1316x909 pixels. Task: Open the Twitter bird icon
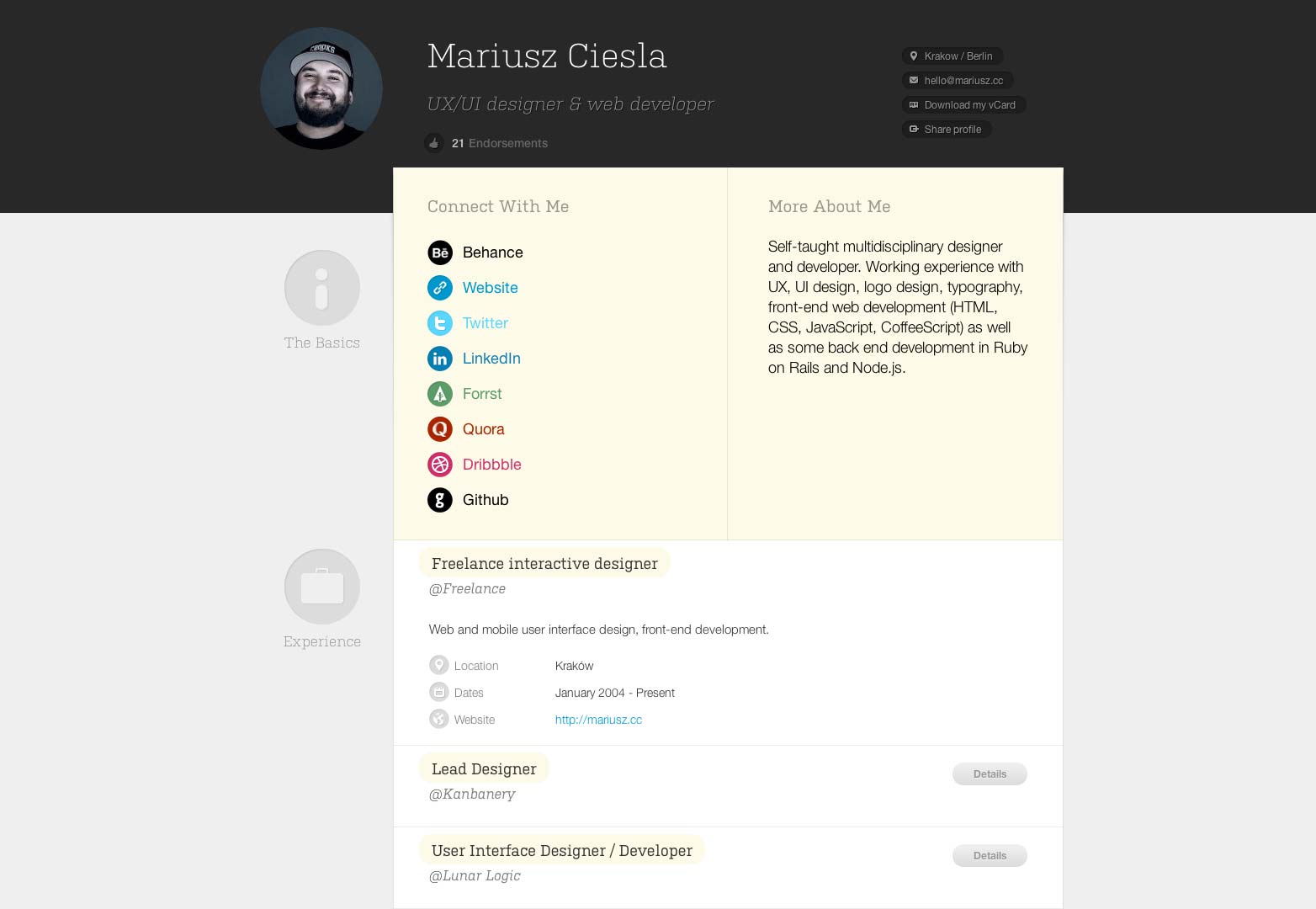[440, 323]
